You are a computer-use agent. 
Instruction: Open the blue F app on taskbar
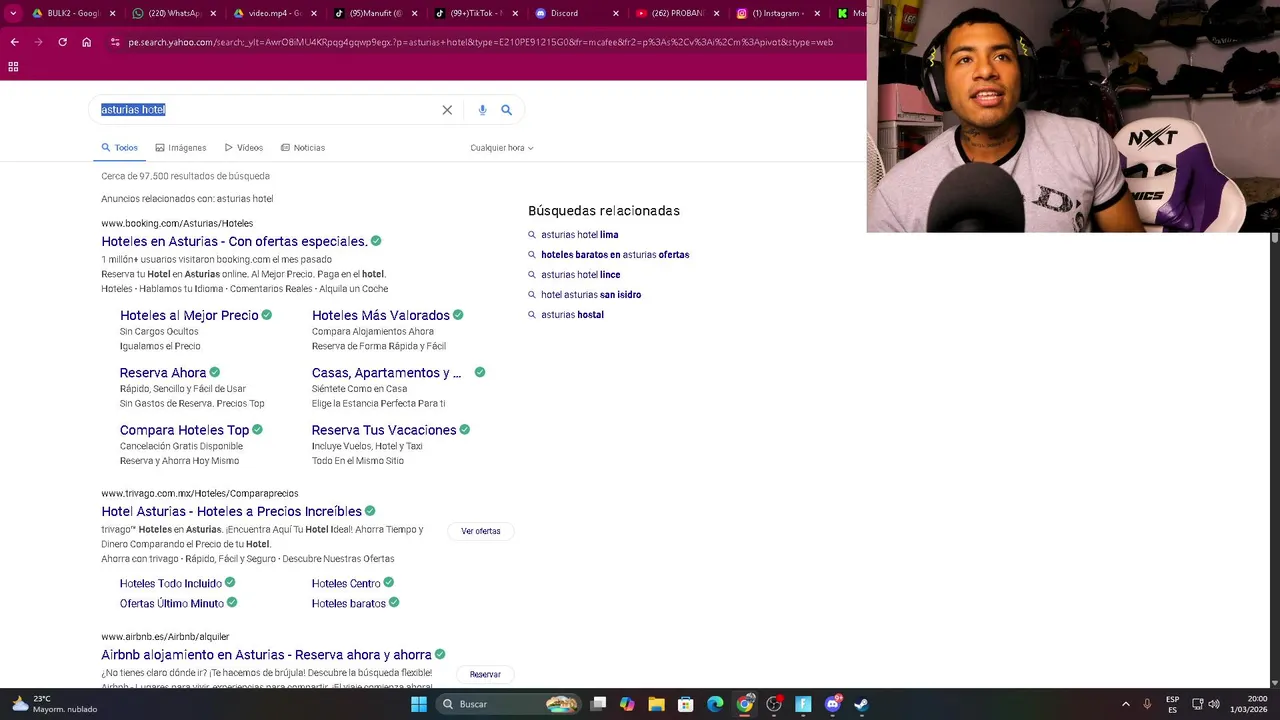coord(803,704)
